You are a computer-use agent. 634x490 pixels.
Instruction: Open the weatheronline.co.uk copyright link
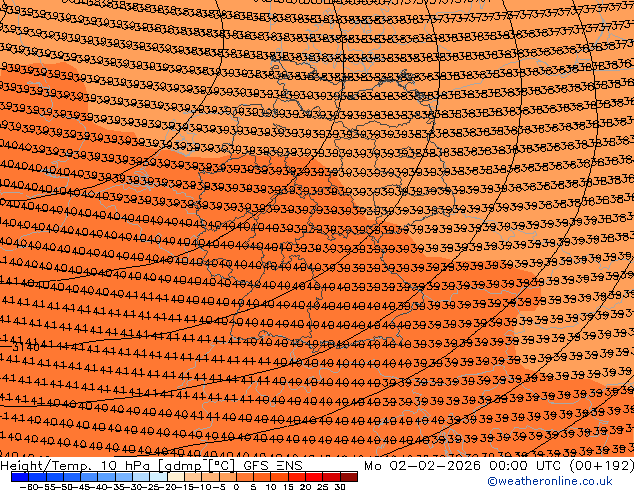click(x=549, y=481)
